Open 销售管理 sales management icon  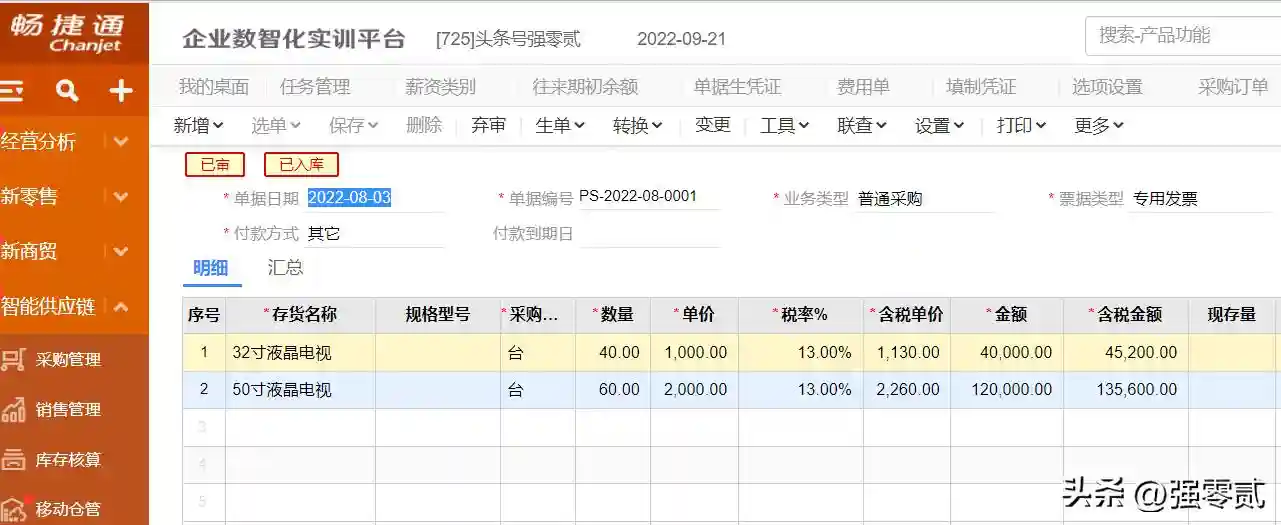point(14,410)
